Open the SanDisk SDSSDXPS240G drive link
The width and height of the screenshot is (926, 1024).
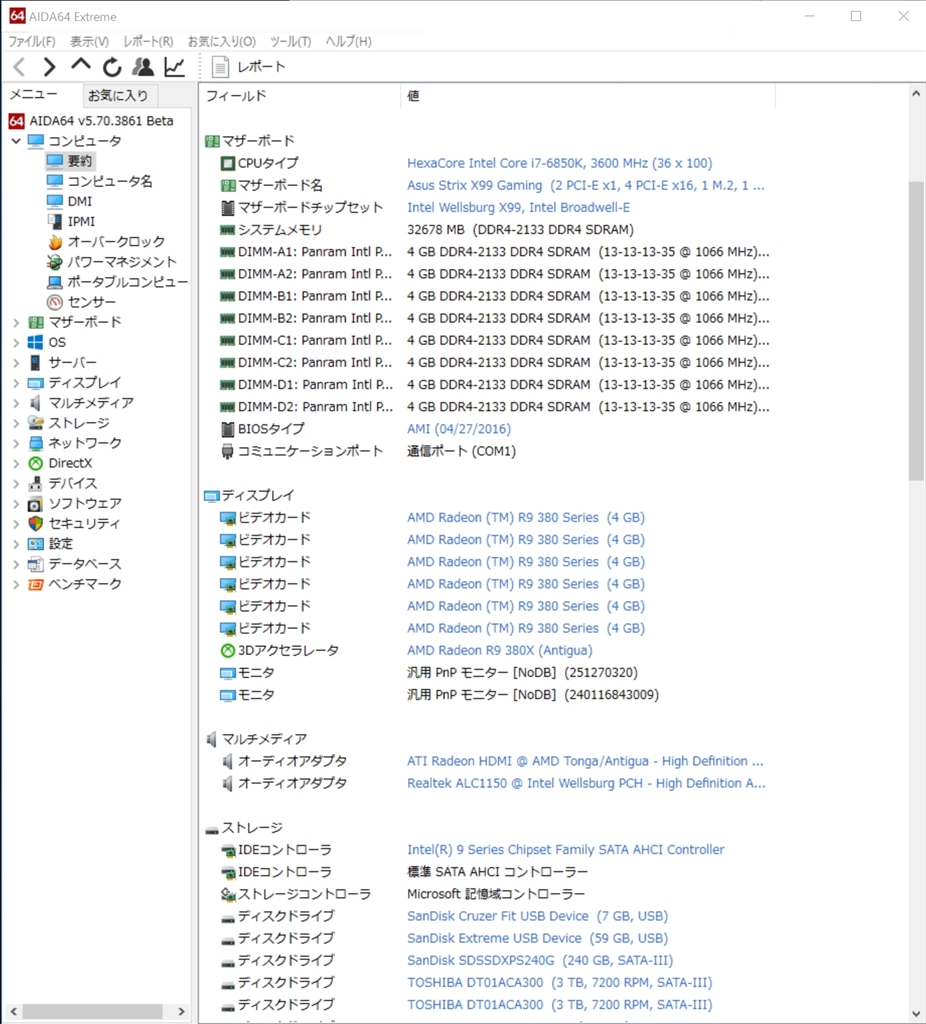tap(540, 960)
